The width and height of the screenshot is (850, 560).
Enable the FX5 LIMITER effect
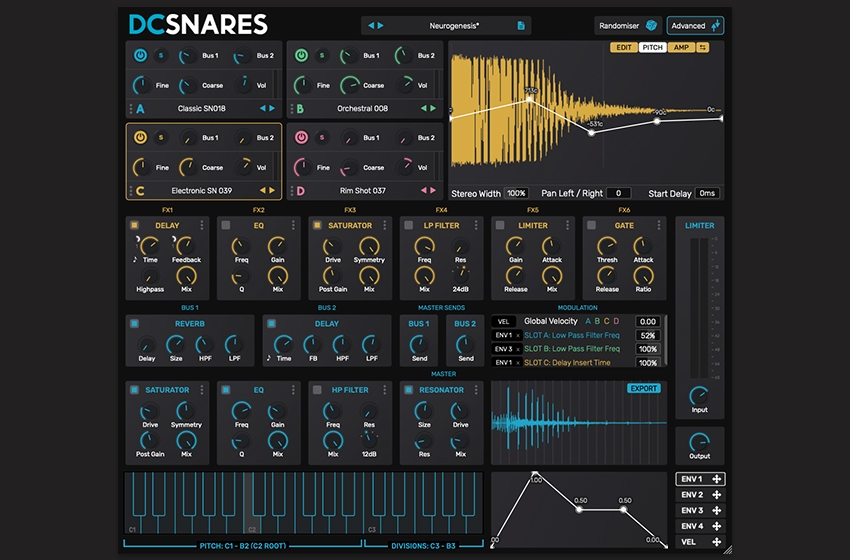click(500, 225)
